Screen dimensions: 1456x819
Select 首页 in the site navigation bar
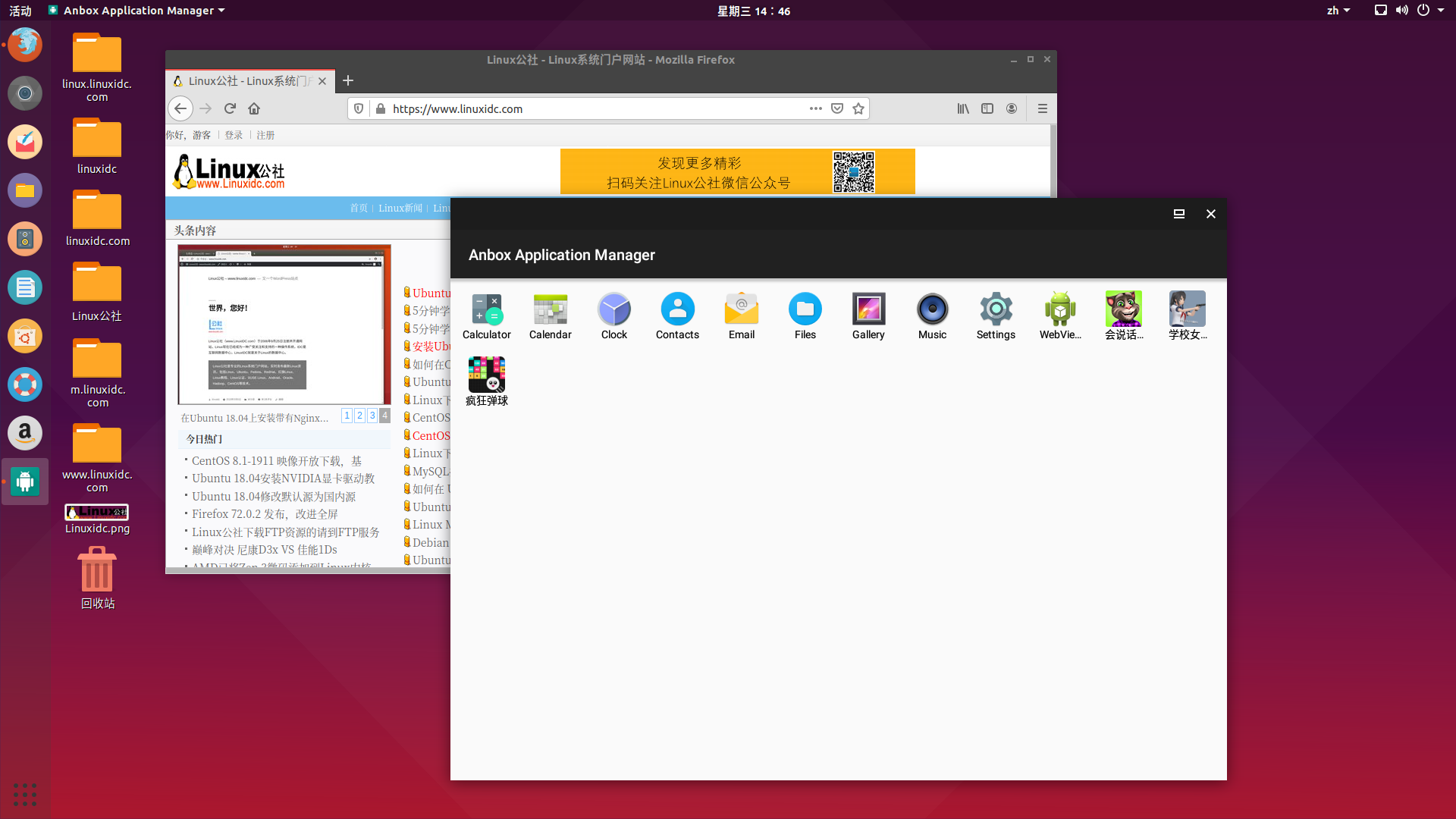(358, 208)
